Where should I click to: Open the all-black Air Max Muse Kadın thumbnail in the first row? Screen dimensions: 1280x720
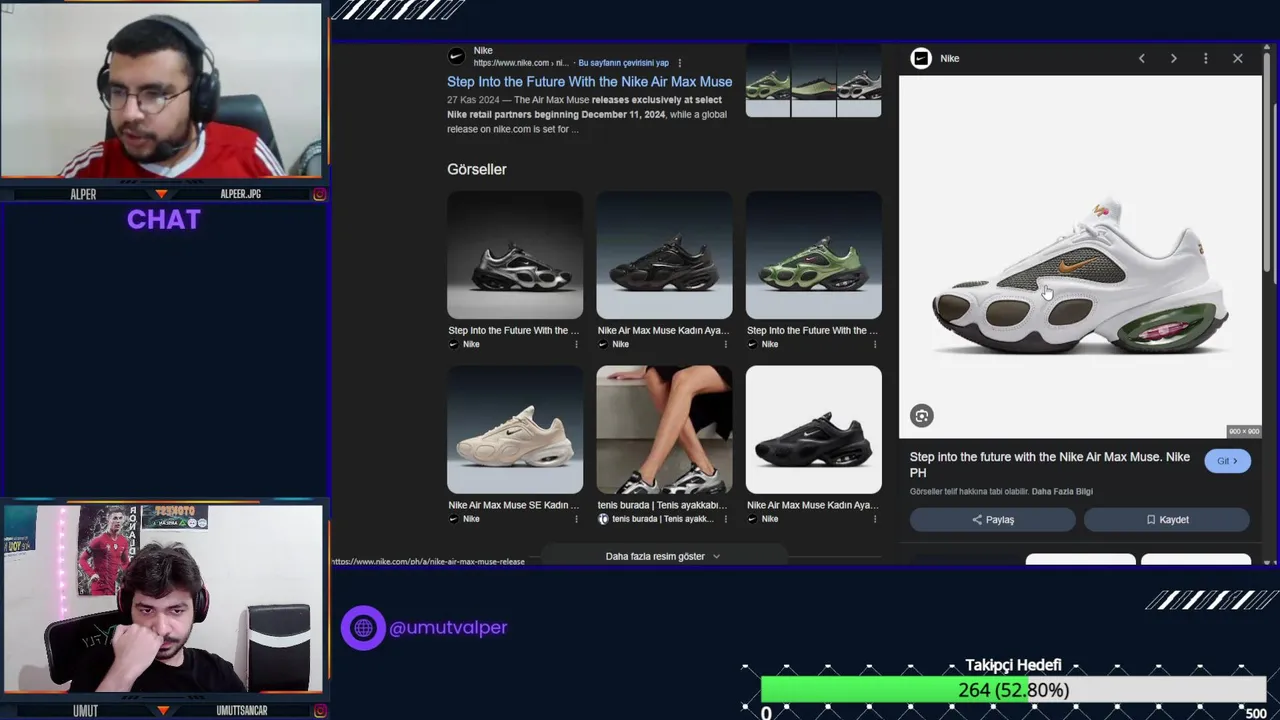pyautogui.click(x=664, y=255)
